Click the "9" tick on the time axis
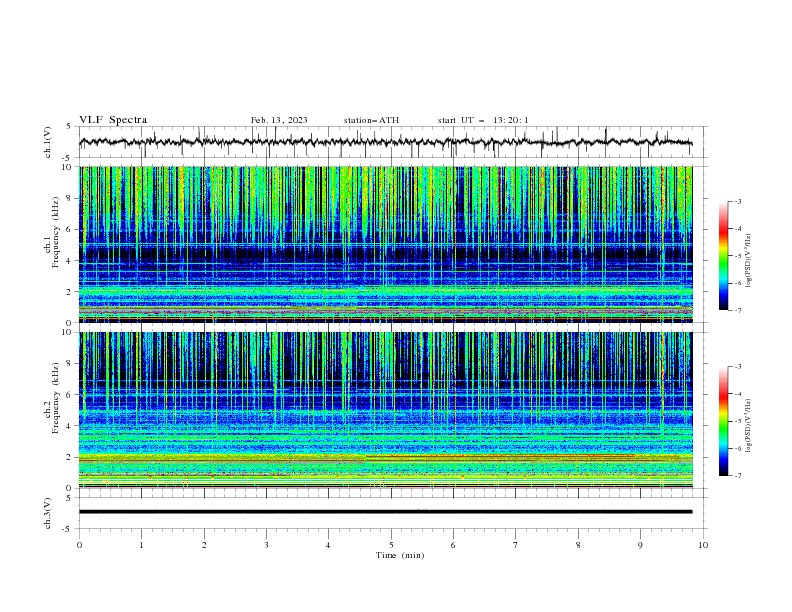 tap(640, 545)
